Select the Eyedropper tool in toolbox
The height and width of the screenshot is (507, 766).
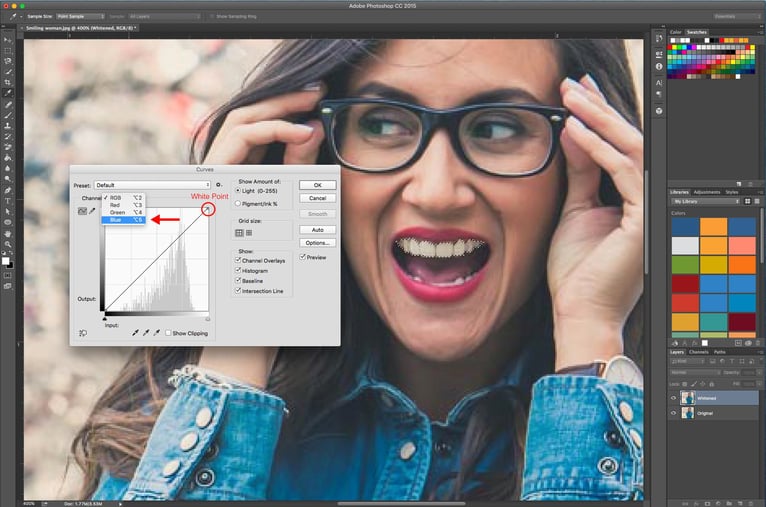(7, 93)
